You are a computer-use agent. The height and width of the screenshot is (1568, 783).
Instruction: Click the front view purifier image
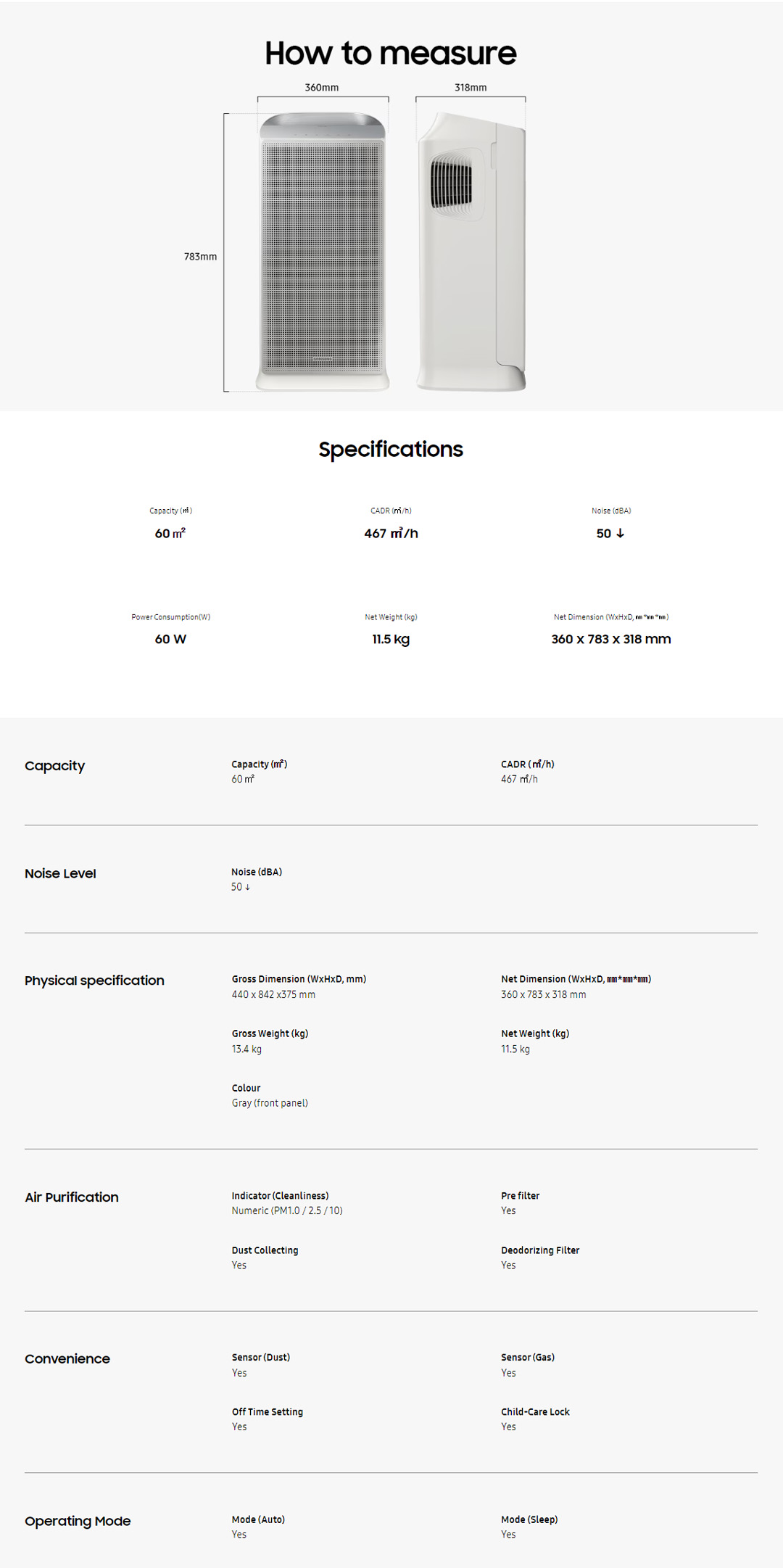pyautogui.click(x=323, y=251)
